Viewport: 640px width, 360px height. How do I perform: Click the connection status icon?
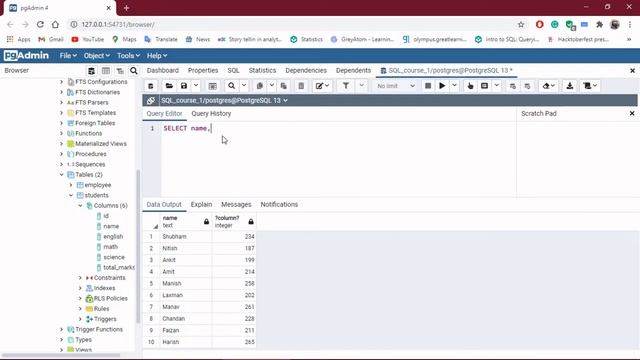coord(151,100)
